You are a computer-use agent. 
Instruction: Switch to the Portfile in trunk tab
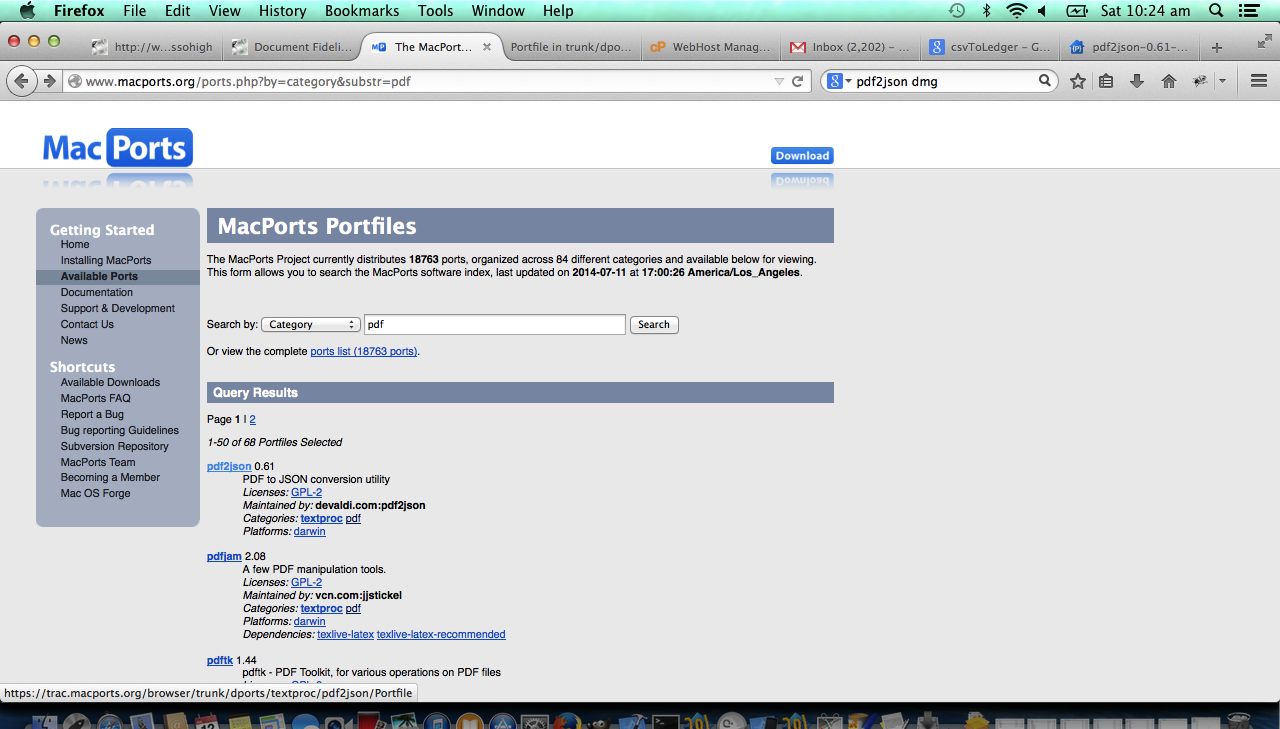click(571, 47)
